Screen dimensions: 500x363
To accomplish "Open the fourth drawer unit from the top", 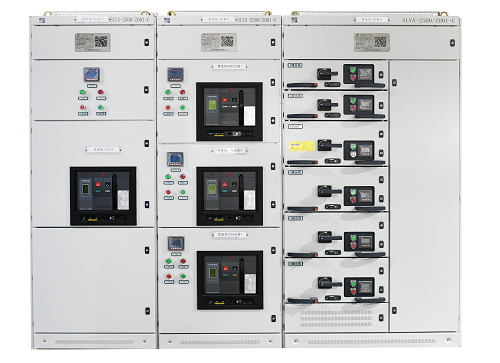I will coord(336,190).
